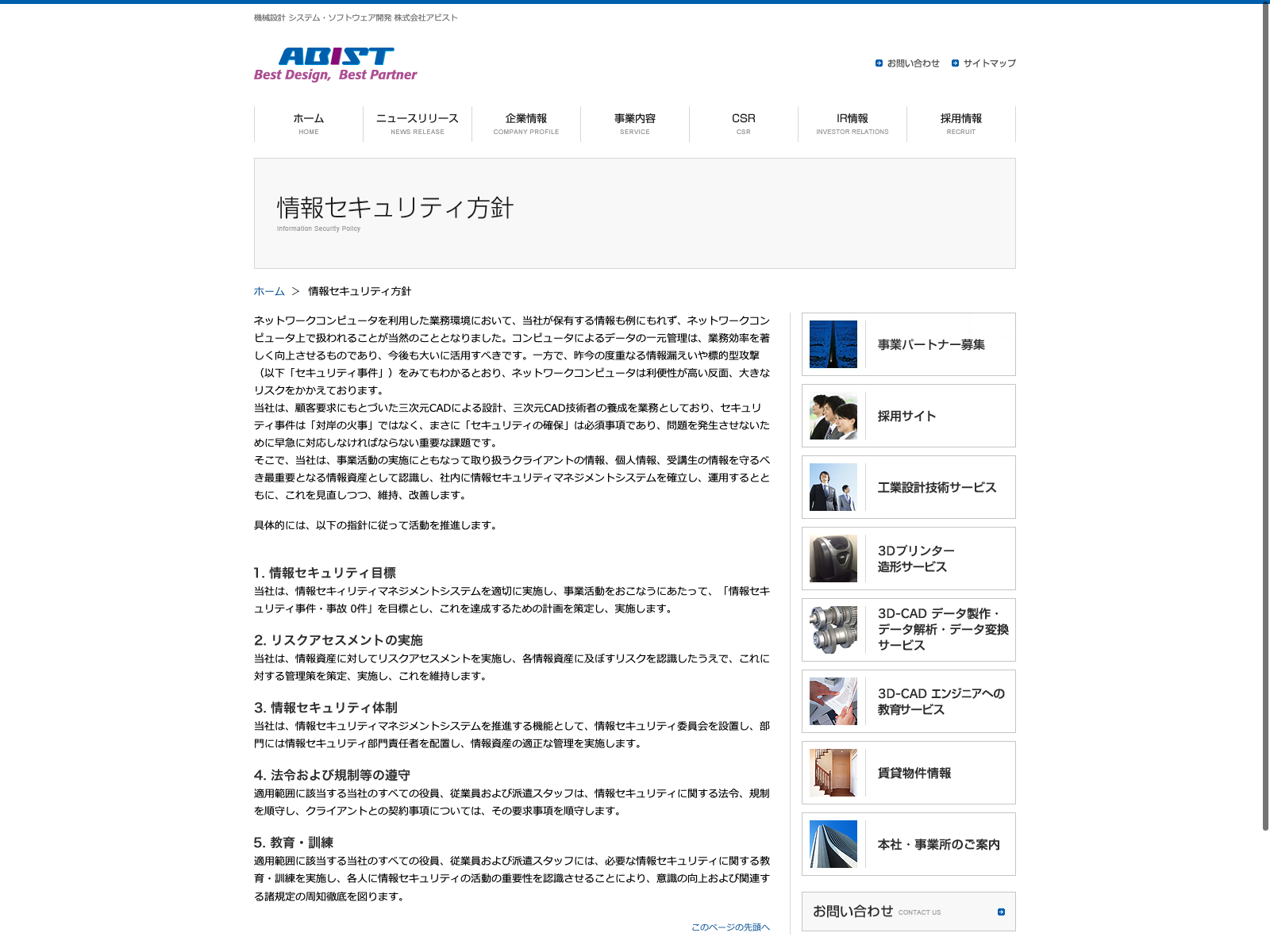This screenshot has height=952, width=1270.
Task: Click the ホーム breadcrumb link
Action: click(269, 291)
